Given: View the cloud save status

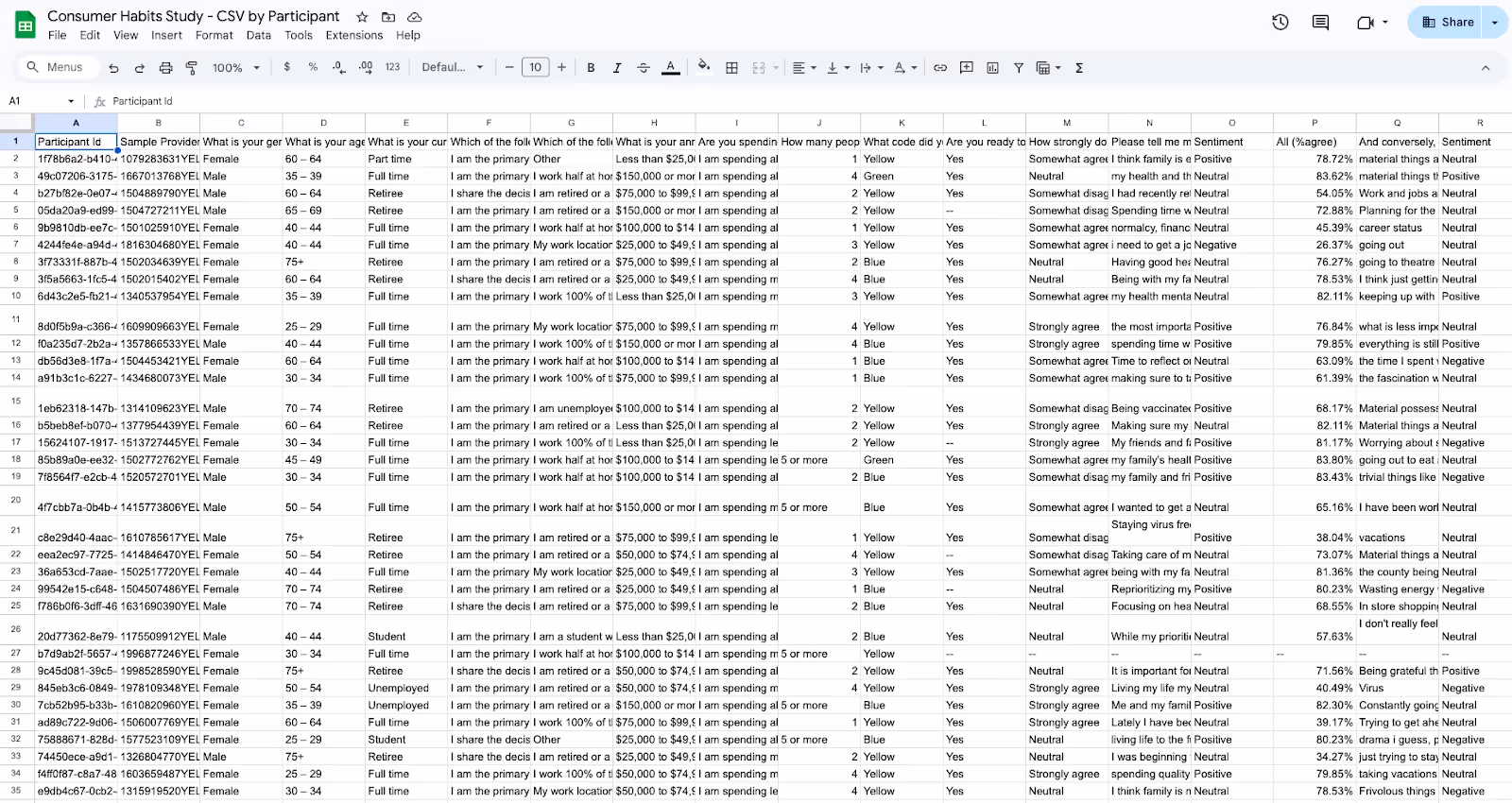Looking at the screenshot, I should pyautogui.click(x=415, y=17).
